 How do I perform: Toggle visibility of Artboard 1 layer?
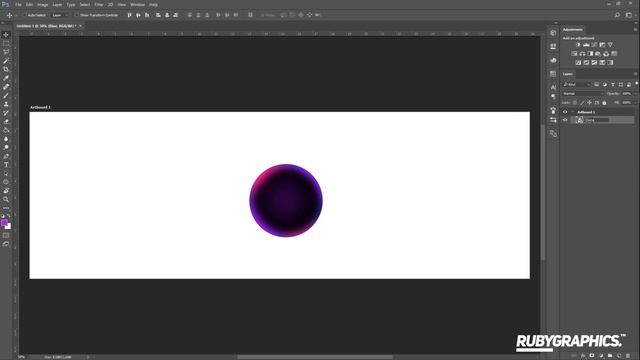click(x=565, y=112)
